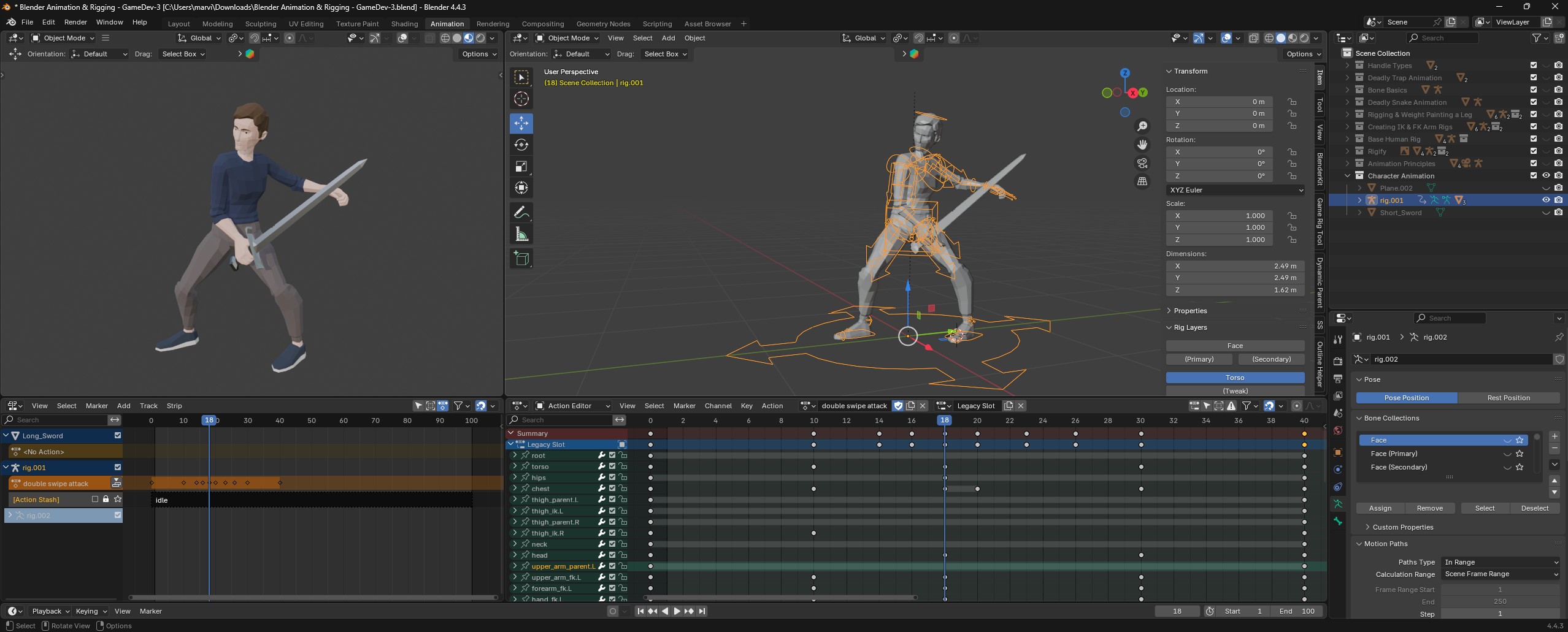Hide rig.001 using the eye icon
Viewport: 1568px width, 632px height.
click(1545, 200)
